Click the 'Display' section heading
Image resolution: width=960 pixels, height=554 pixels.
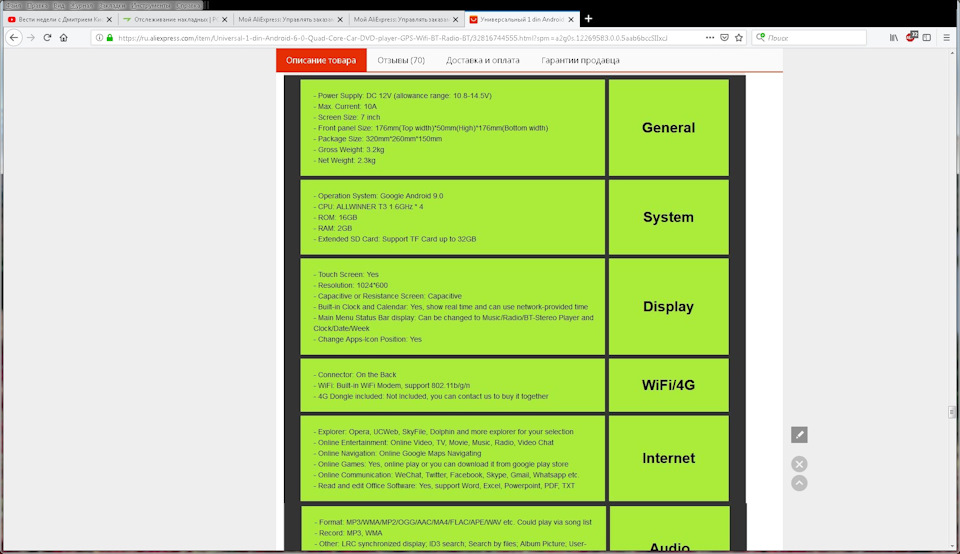point(668,306)
